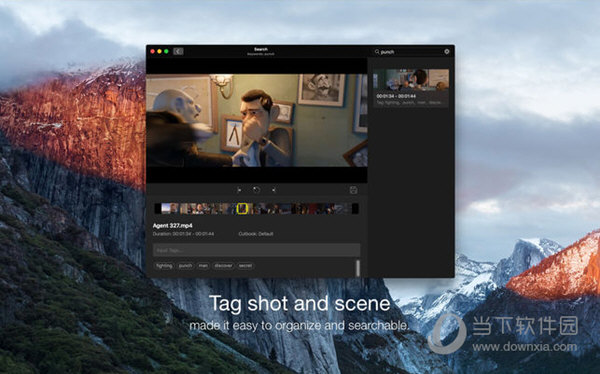
Task: Set the clip end marker under the video
Action: [x=274, y=189]
